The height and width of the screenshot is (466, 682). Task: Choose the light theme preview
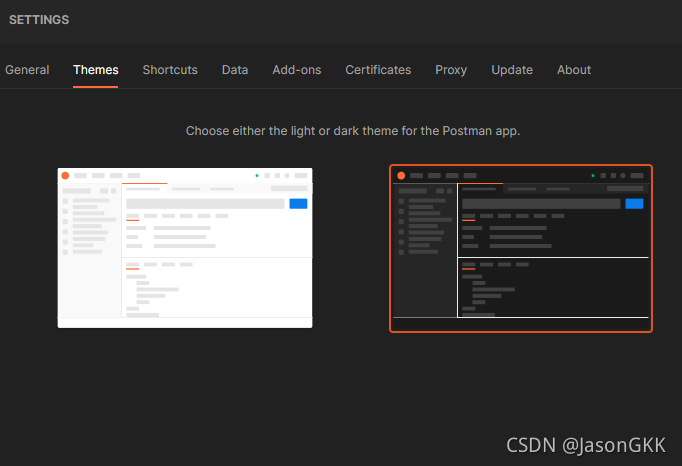tap(185, 248)
